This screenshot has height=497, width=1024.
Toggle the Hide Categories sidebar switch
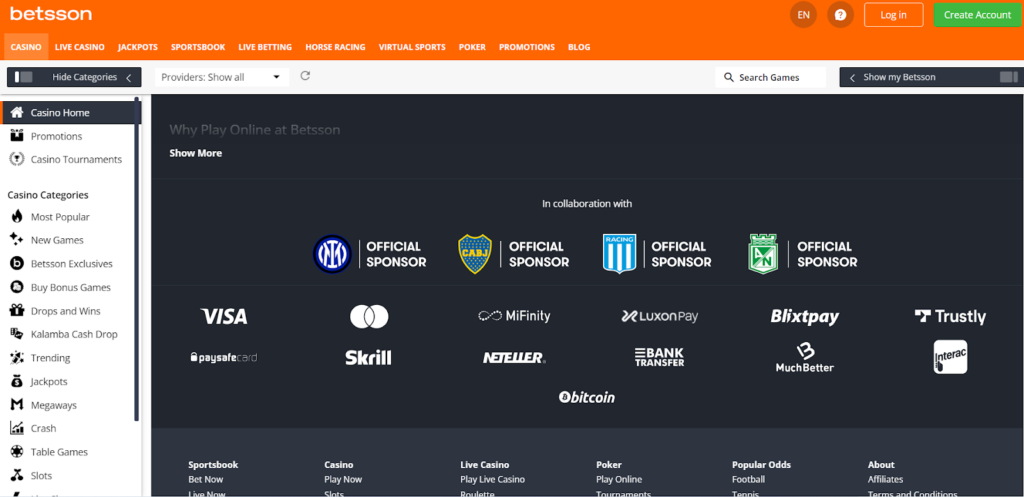click(x=24, y=77)
